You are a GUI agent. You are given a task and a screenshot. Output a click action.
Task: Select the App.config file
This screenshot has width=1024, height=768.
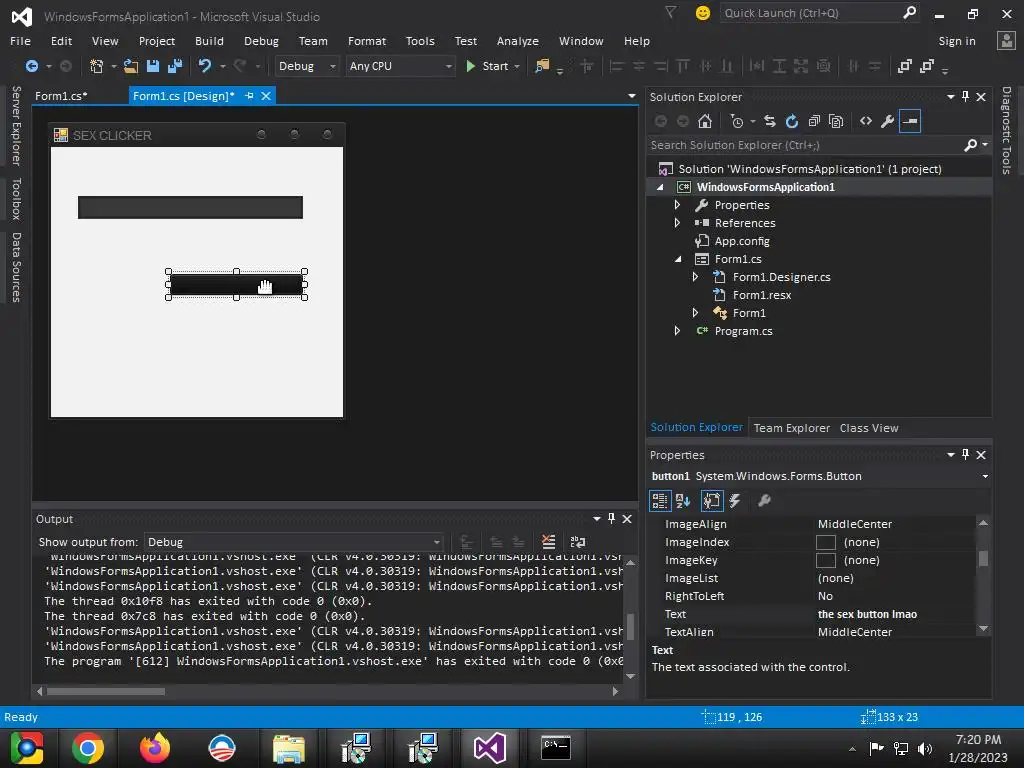coord(742,241)
